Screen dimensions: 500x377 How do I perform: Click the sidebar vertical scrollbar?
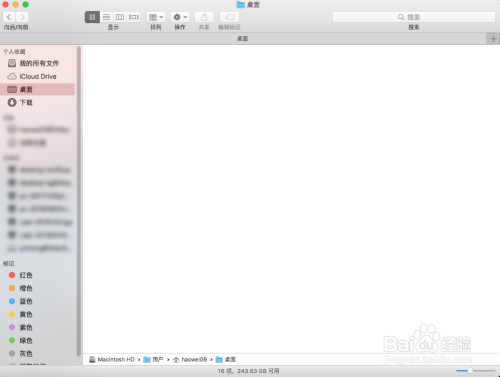click(x=79, y=201)
